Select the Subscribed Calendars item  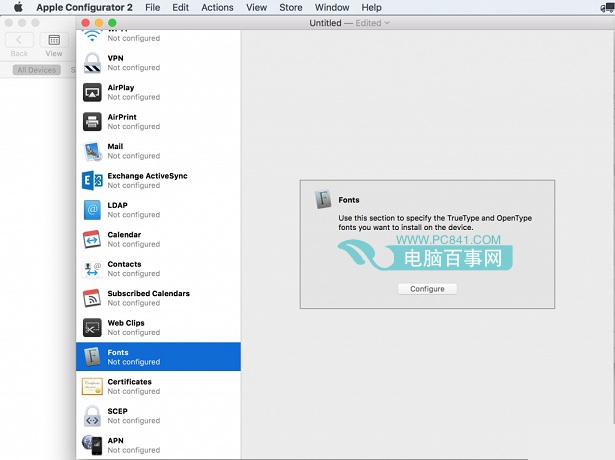148,298
